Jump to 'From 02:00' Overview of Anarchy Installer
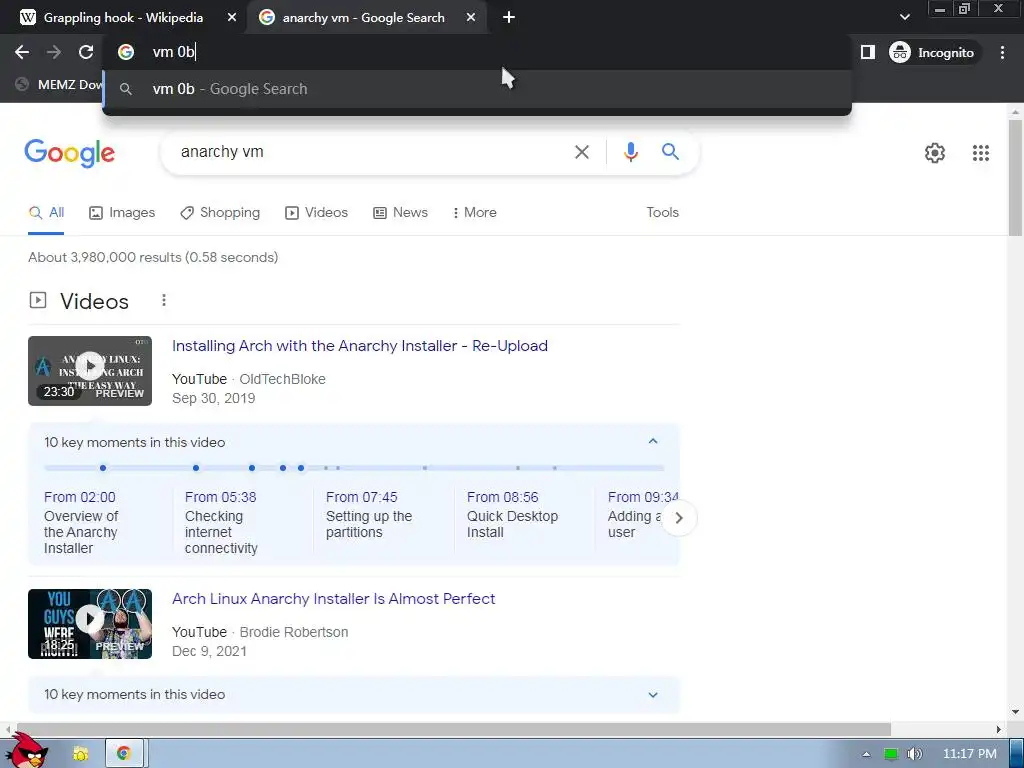The width and height of the screenshot is (1024, 768). tap(81, 522)
